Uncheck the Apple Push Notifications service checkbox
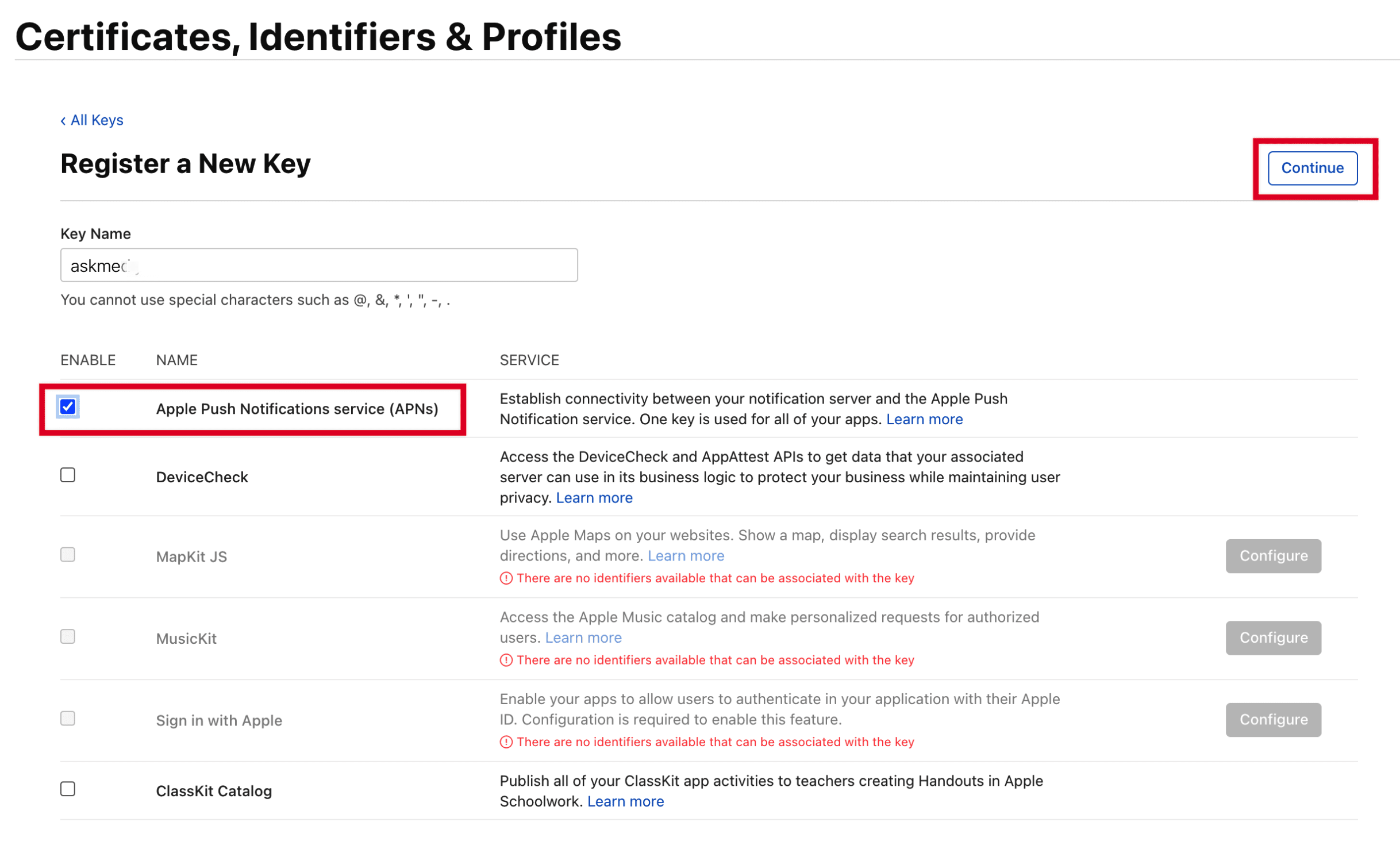1400x845 pixels. click(x=68, y=407)
